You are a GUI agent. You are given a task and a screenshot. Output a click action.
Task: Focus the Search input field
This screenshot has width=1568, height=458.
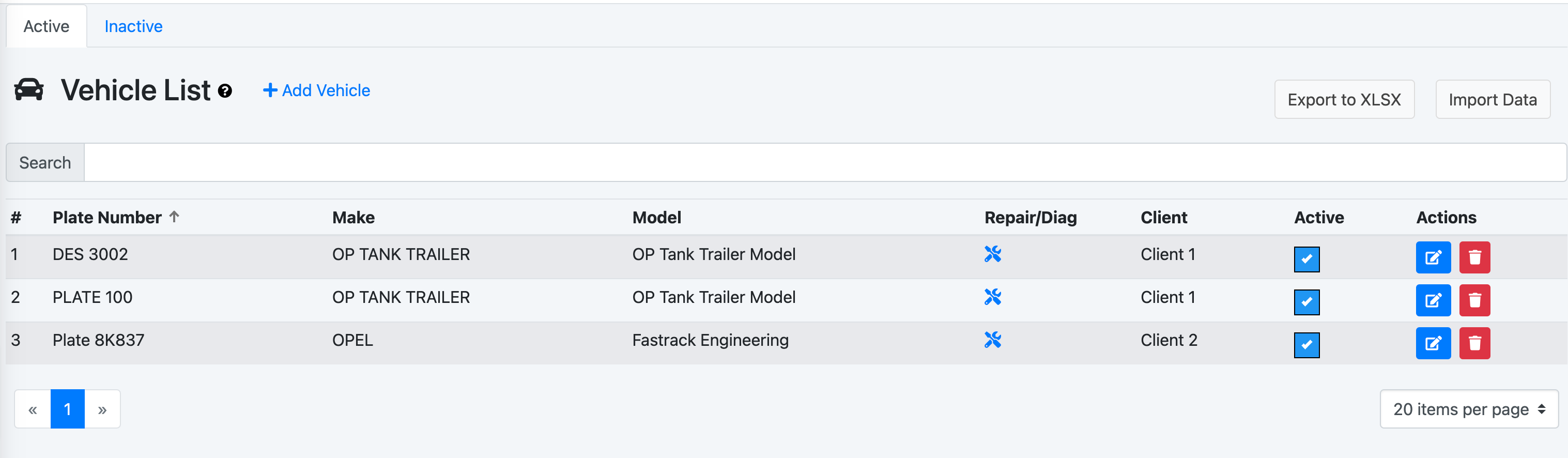[825, 163]
